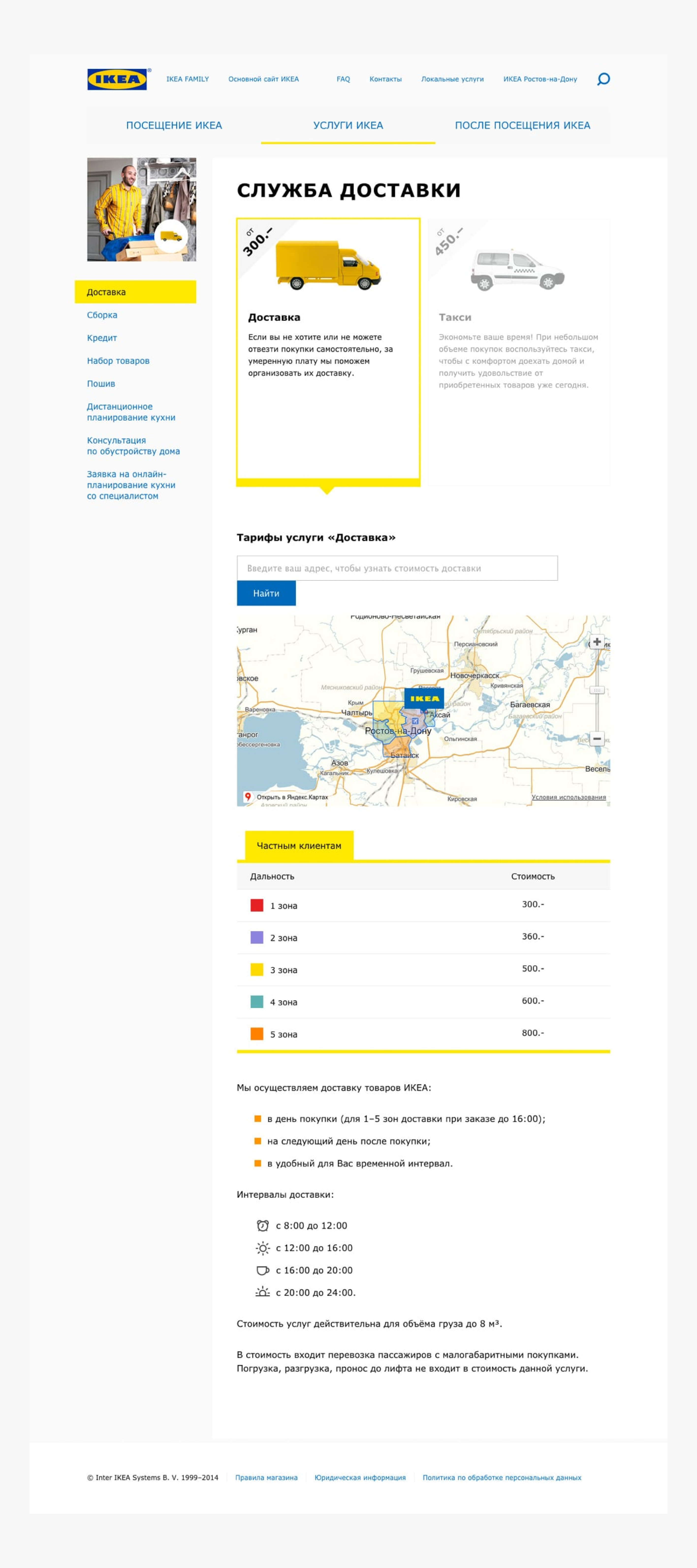Click the Найти search button
Viewport: 697px width, 1568px height.
266,593
